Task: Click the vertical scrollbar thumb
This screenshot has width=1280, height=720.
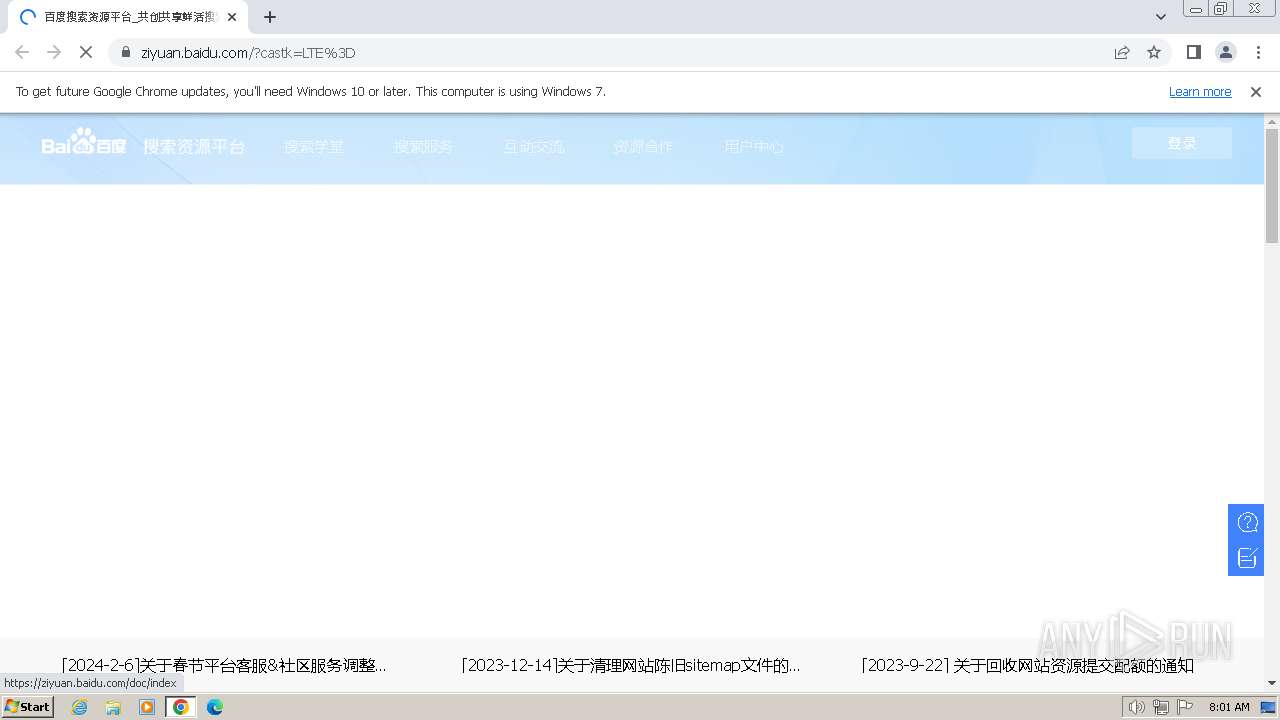Action: [1272, 185]
